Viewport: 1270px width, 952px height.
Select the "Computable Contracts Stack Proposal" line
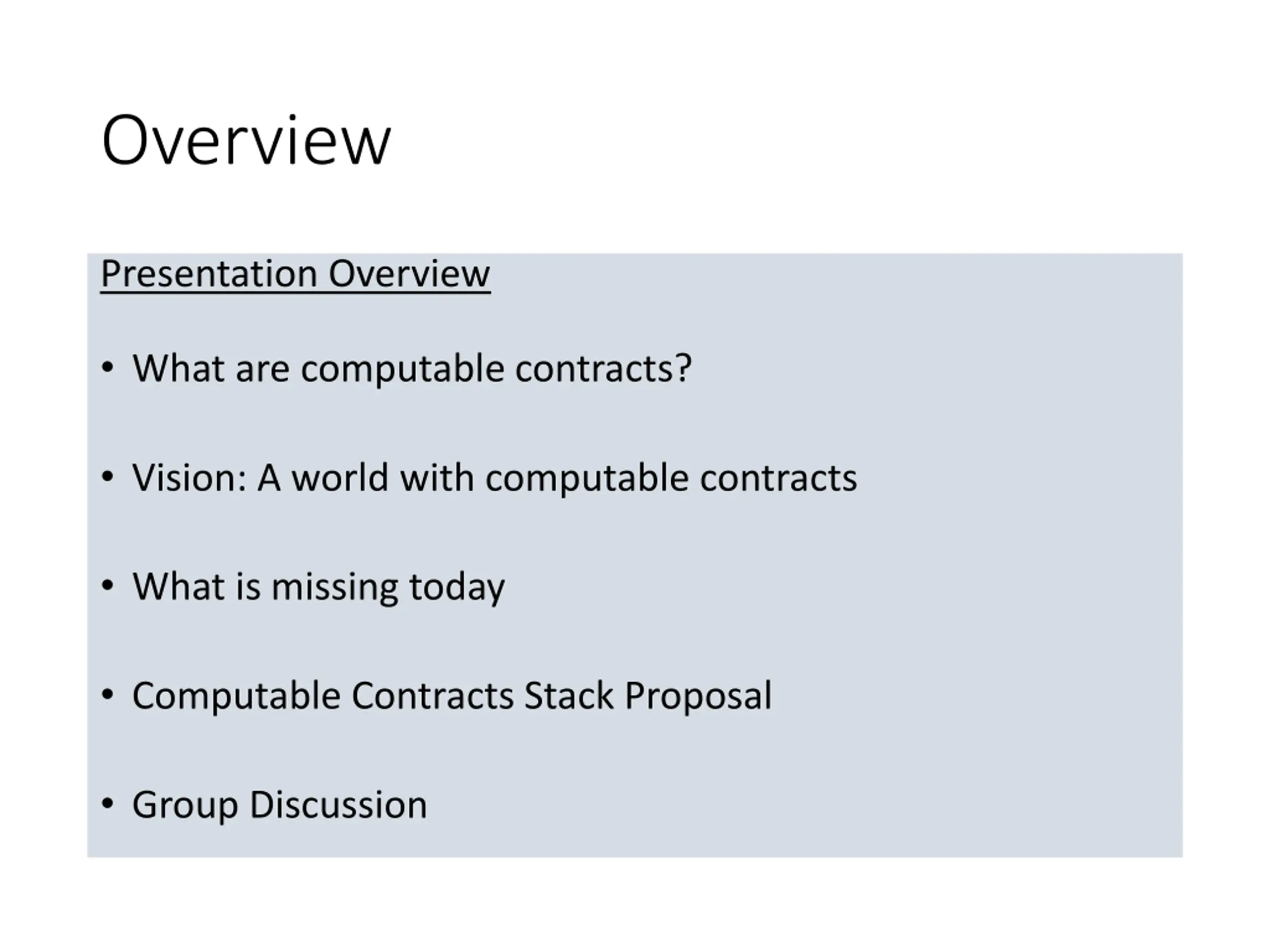pos(452,696)
